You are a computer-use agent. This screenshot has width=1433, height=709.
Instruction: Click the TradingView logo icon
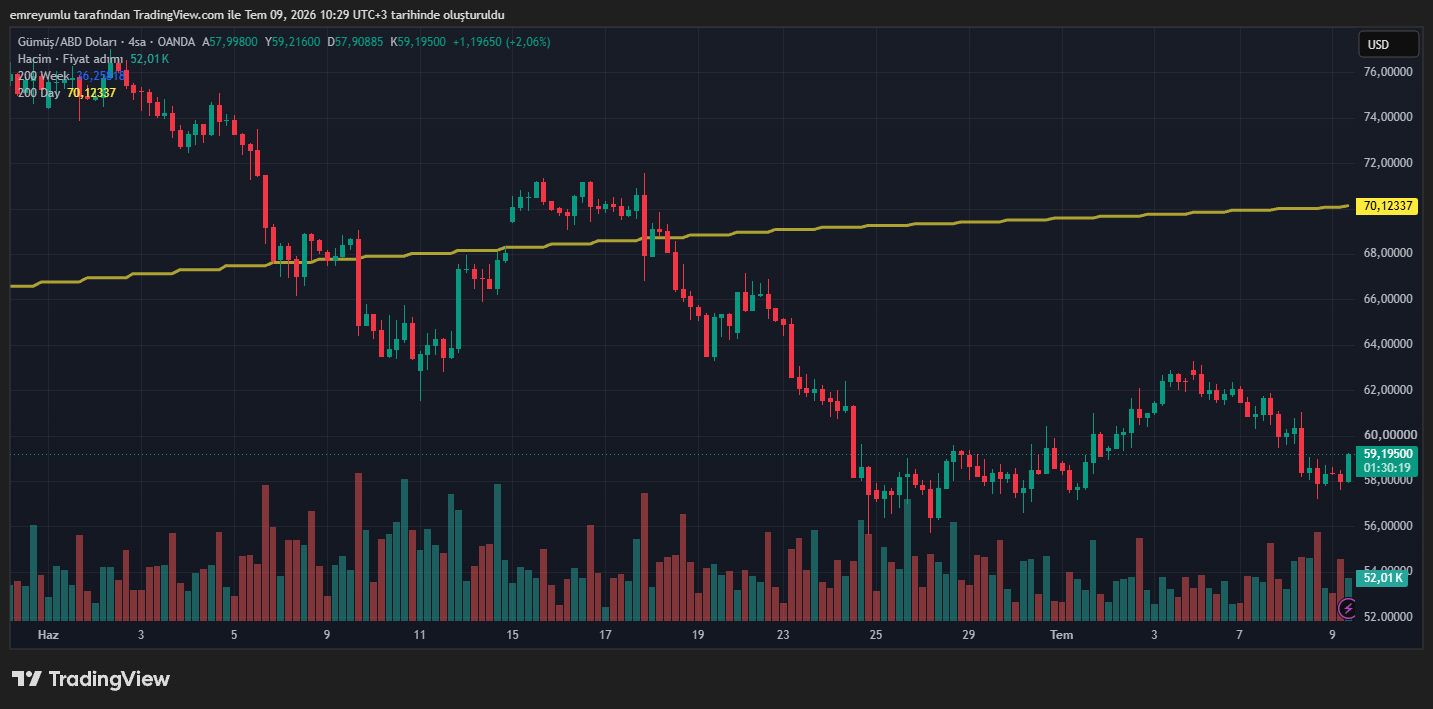point(27,679)
